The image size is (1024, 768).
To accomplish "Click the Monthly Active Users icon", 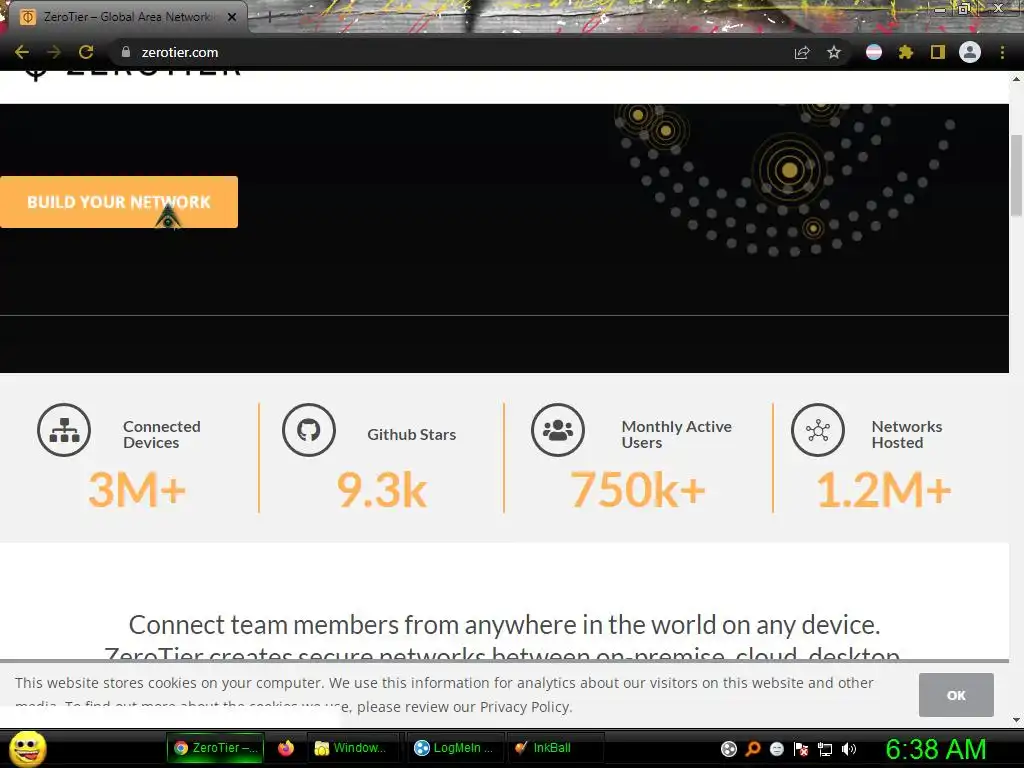I will (x=558, y=430).
